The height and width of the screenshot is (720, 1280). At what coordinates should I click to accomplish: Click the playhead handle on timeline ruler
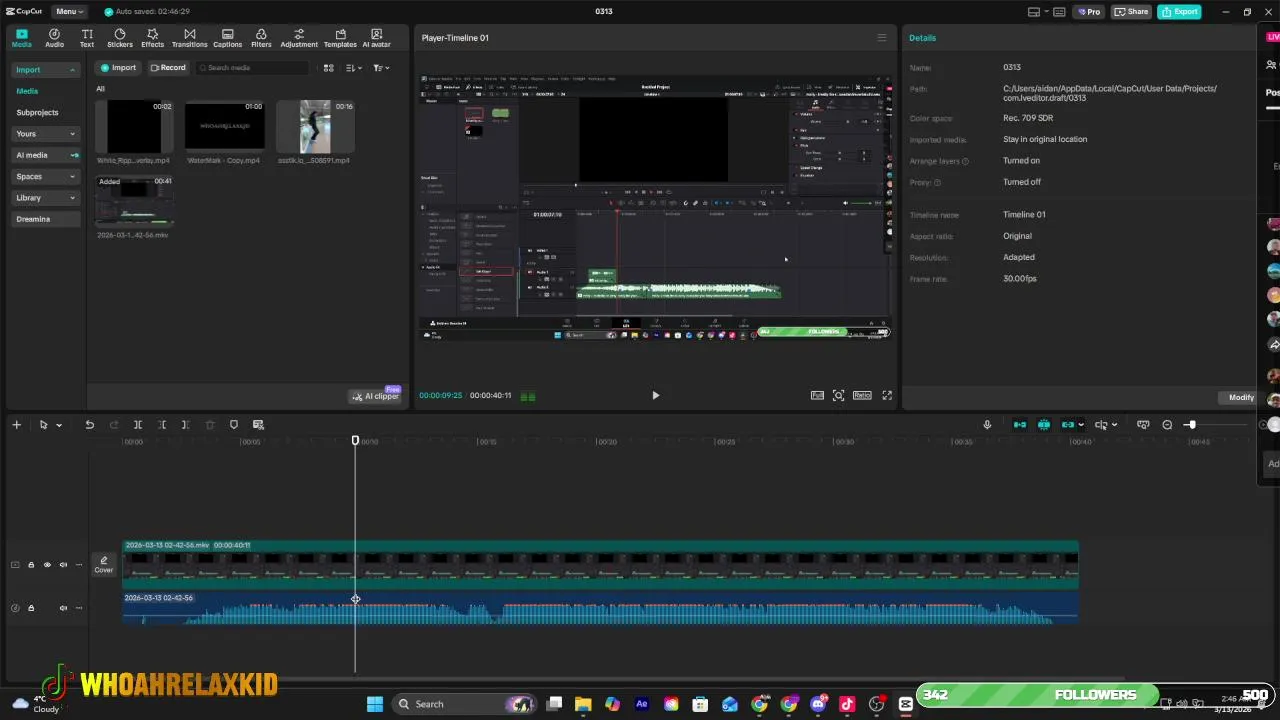point(355,441)
